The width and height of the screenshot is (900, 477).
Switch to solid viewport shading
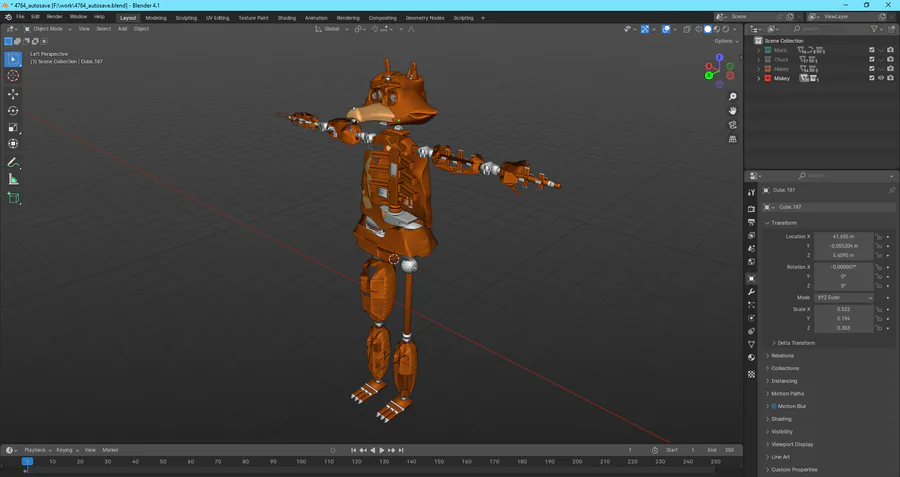pos(708,29)
